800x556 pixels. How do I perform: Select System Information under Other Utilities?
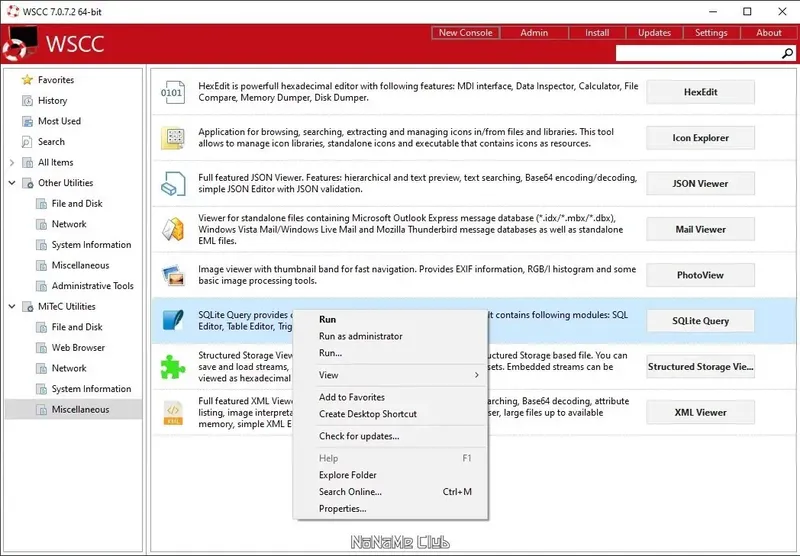(91, 245)
